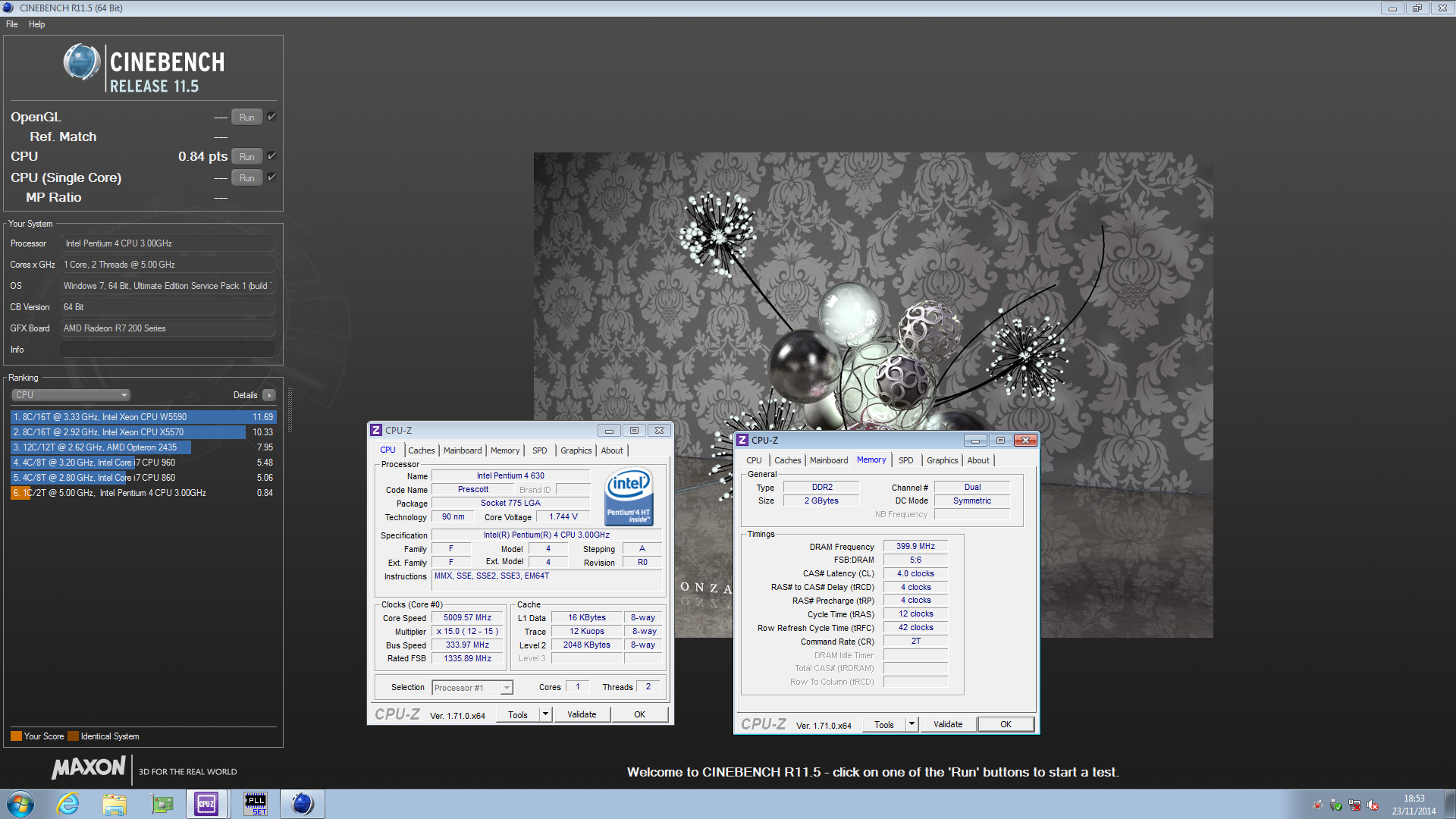The image size is (1456, 819).
Task: Switch to Caches tab in left CPU-Z window
Action: pos(422,450)
